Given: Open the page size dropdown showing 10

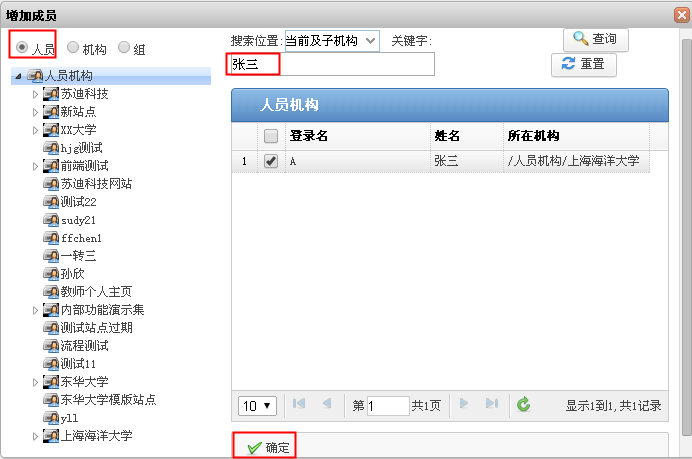Looking at the screenshot, I should 257,406.
